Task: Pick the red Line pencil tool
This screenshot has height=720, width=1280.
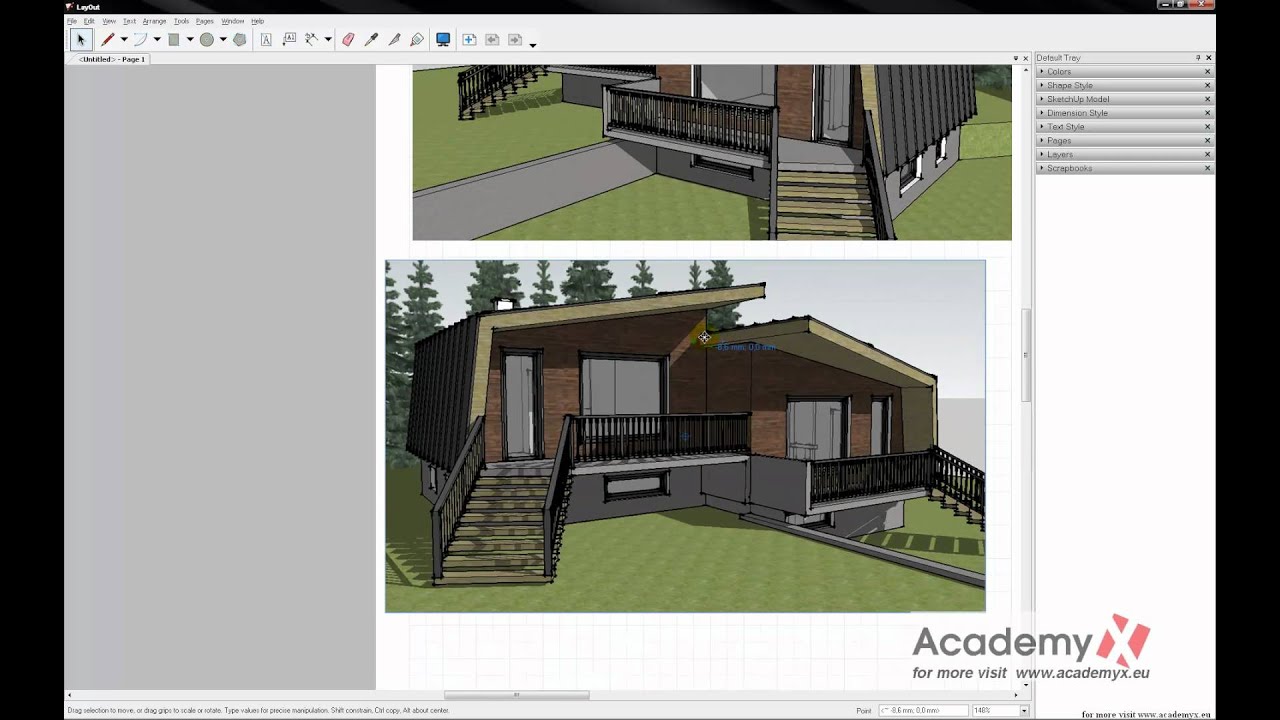Action: point(107,40)
